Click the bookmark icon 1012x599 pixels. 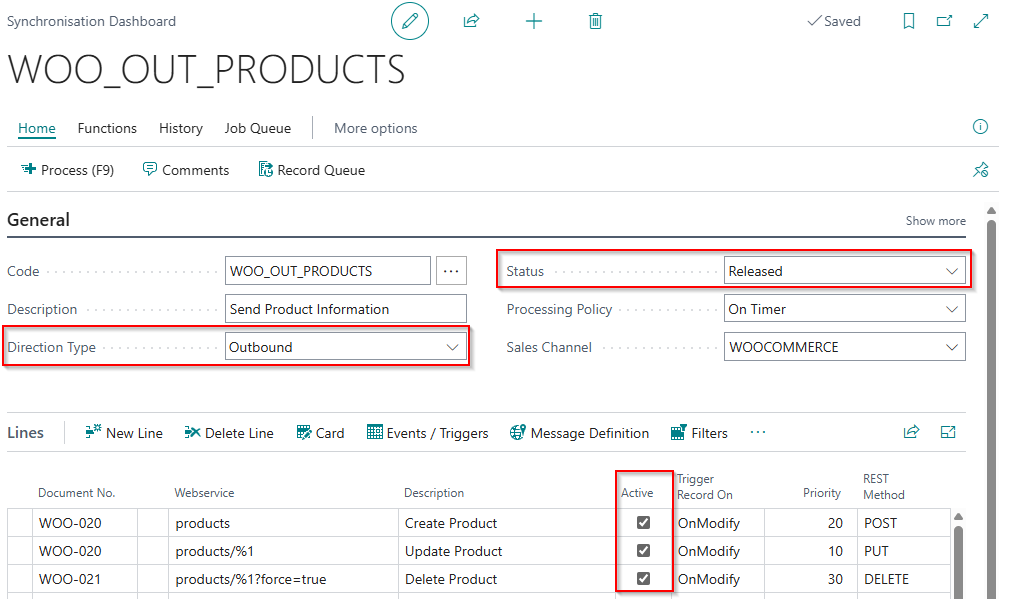(x=909, y=21)
